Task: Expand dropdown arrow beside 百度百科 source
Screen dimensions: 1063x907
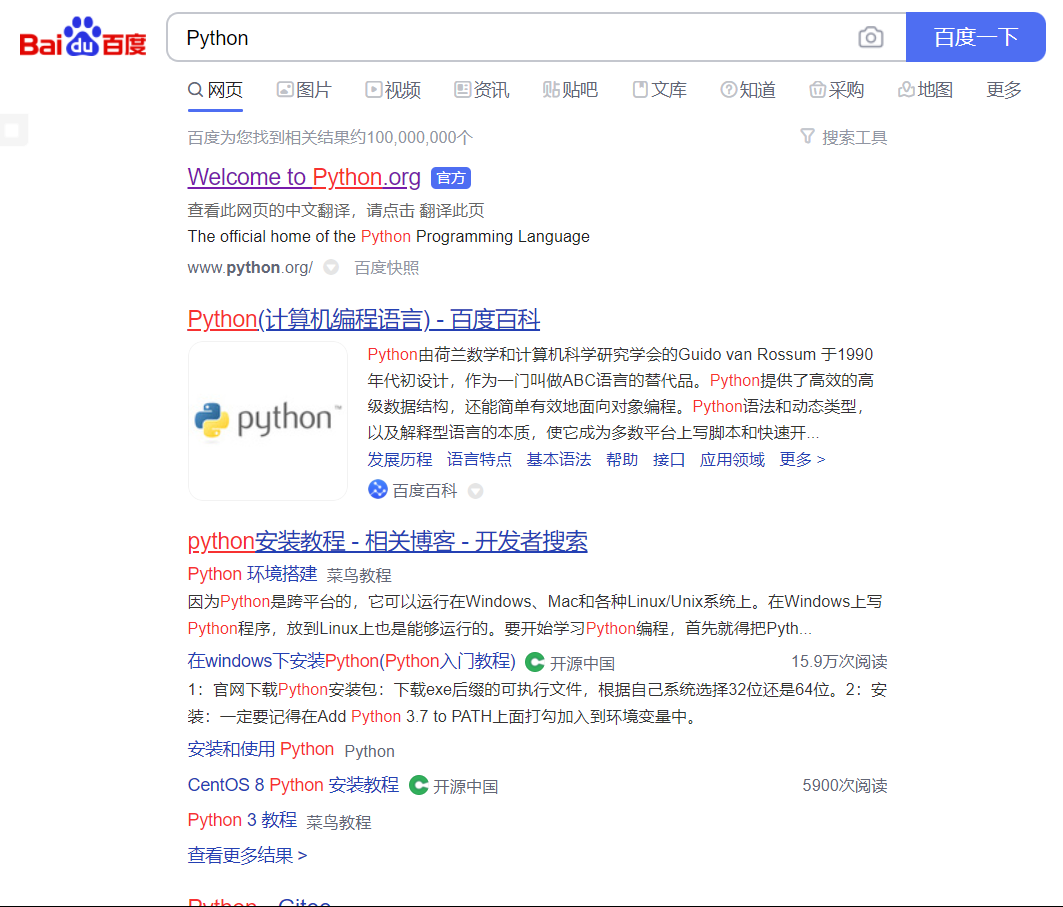Action: 476,491
